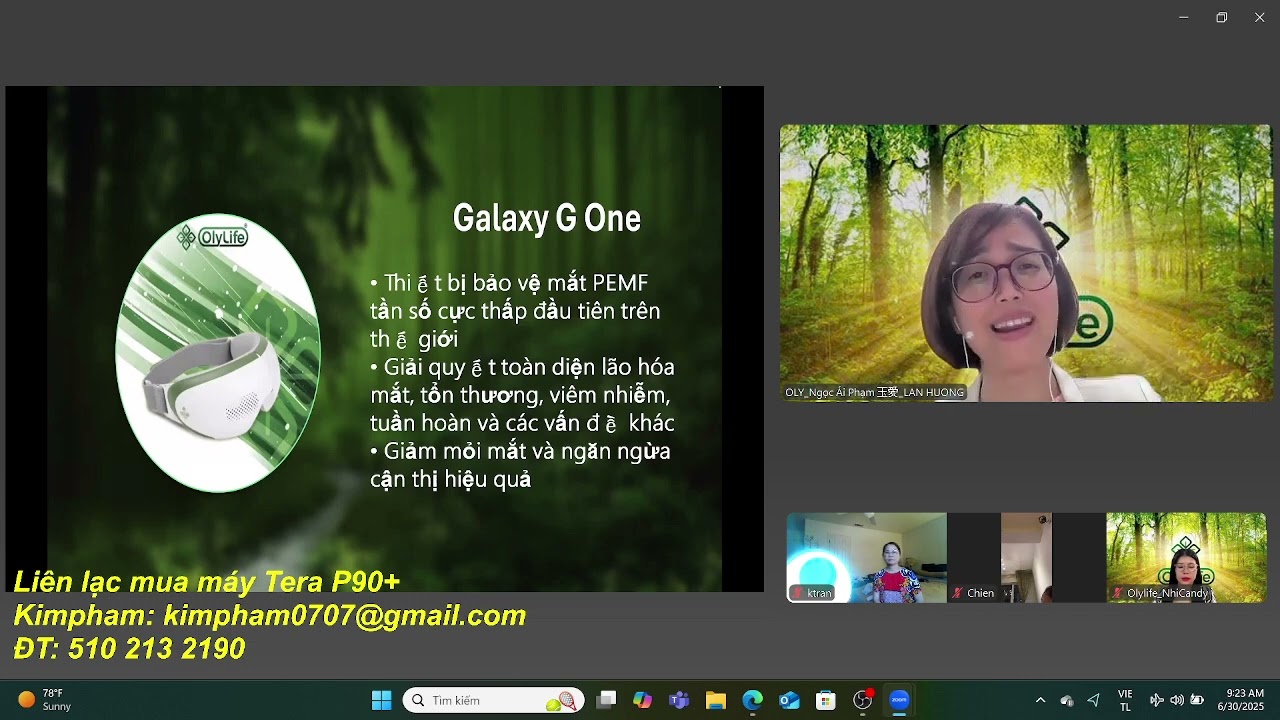The height and width of the screenshot is (720, 1280).
Task: Switch the VIE TL input language
Action: (1125, 700)
